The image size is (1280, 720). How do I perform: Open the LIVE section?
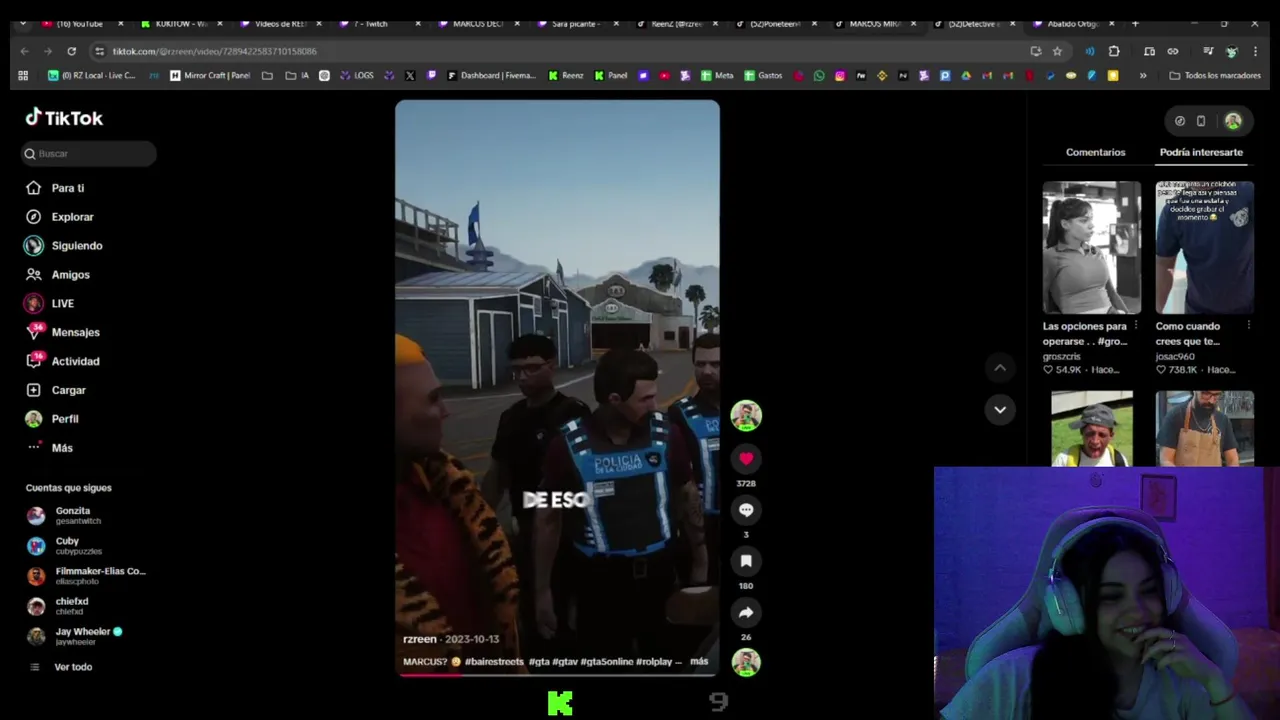[50, 304]
